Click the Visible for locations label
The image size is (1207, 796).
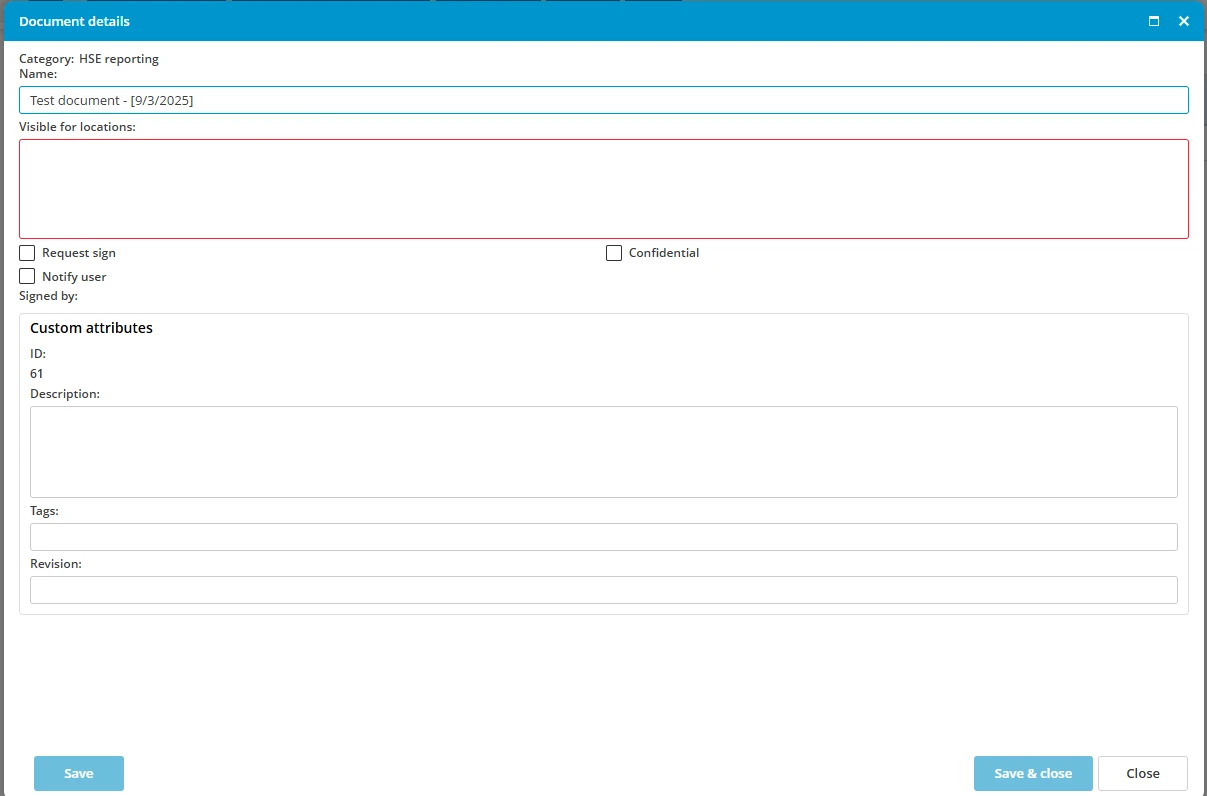(x=77, y=127)
